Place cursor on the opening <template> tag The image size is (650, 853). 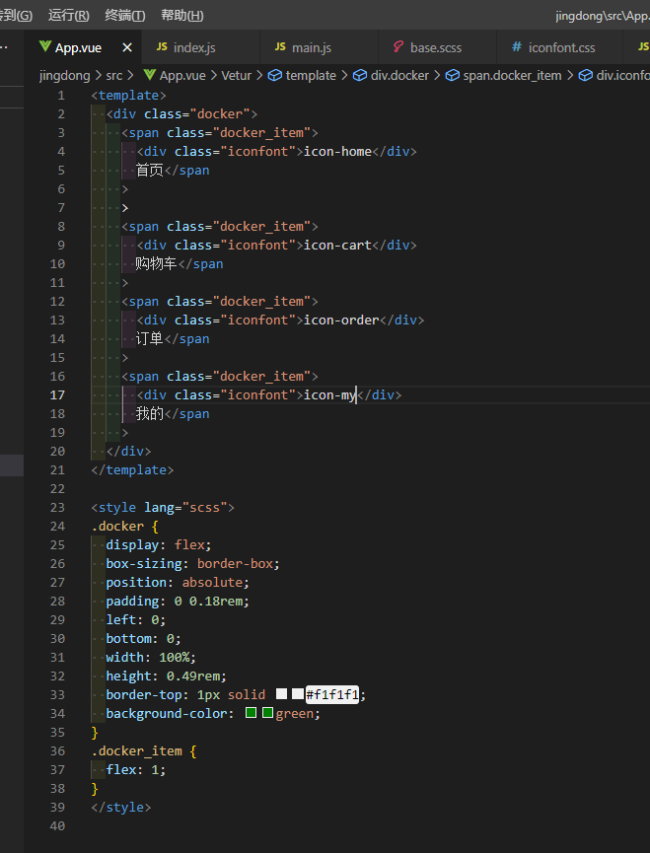coord(129,95)
